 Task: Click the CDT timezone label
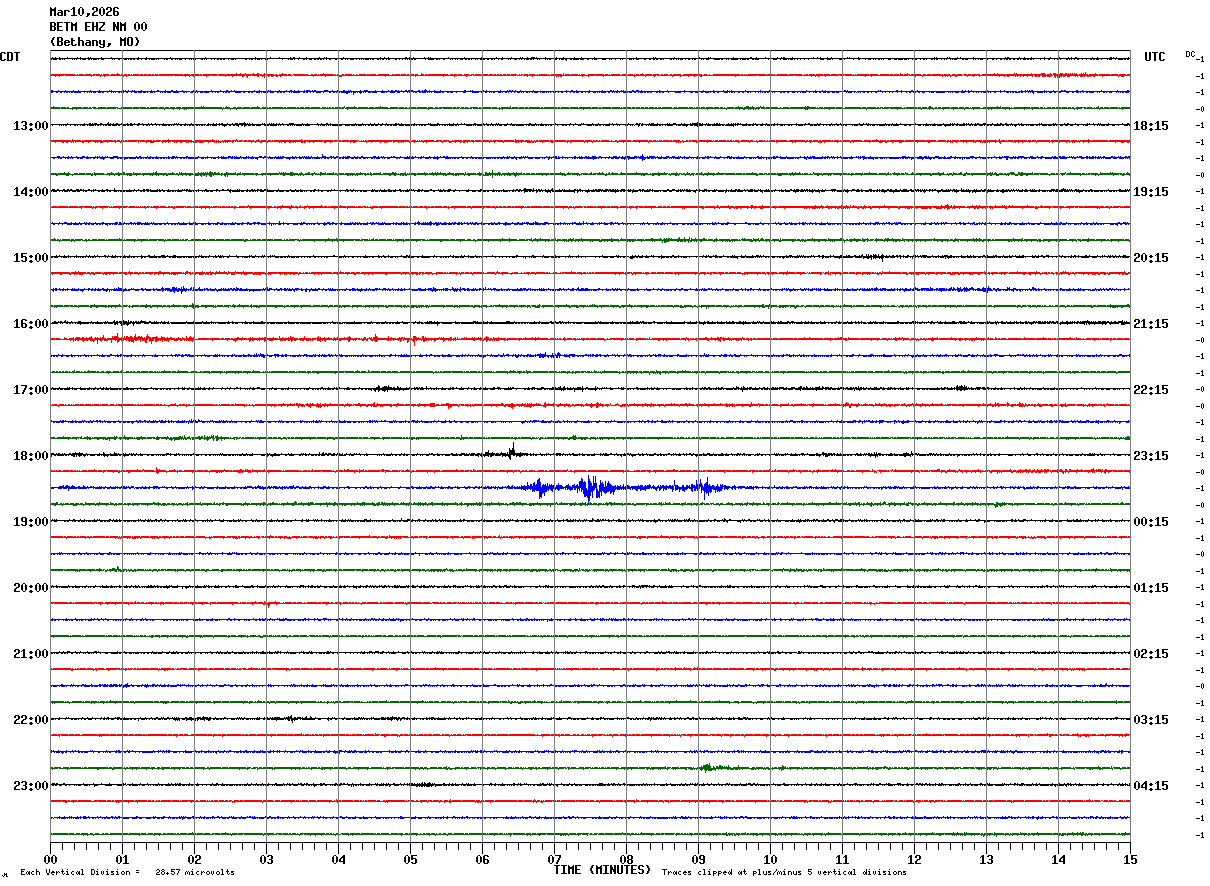pyautogui.click(x=10, y=57)
